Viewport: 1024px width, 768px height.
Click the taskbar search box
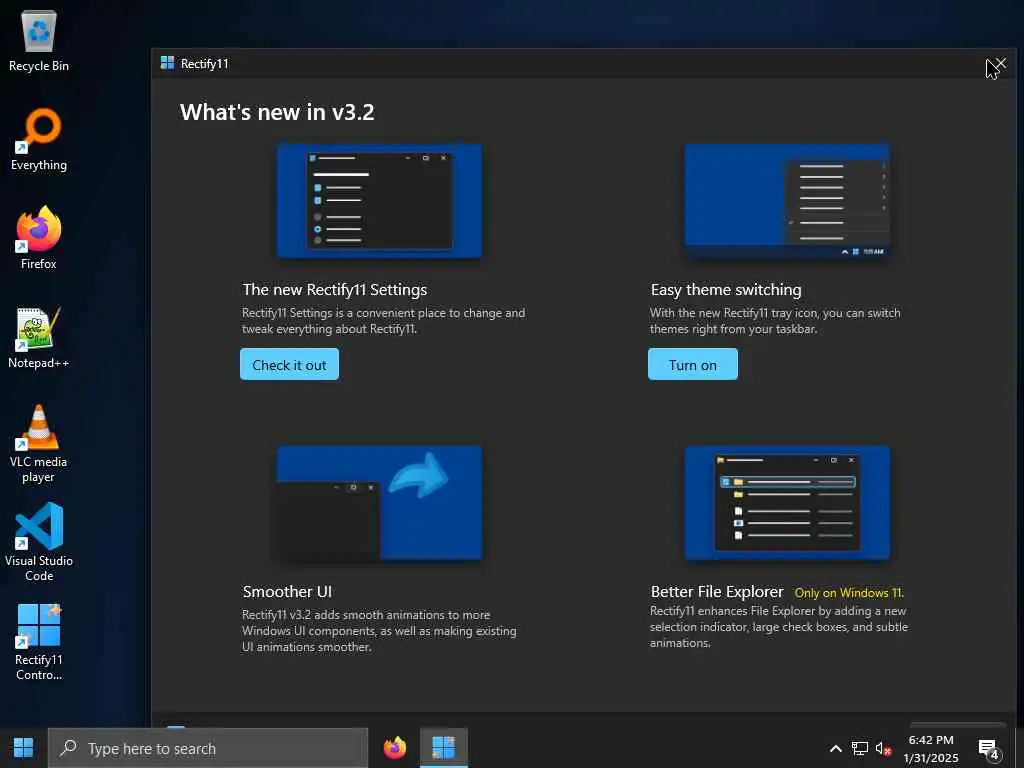[x=208, y=748]
